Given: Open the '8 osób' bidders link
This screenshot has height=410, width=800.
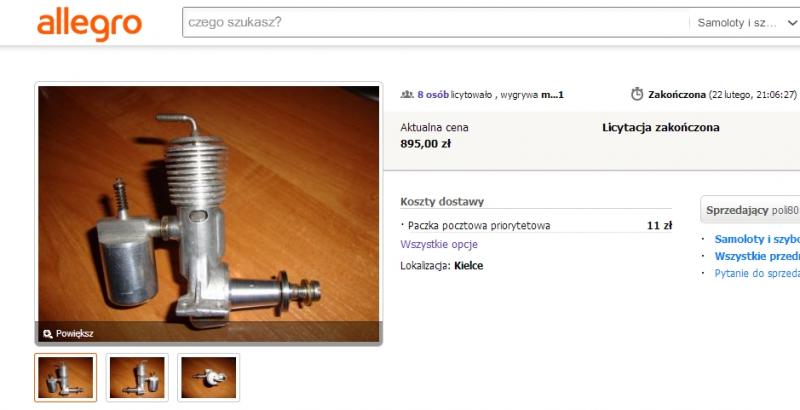Looking at the screenshot, I should 433,94.
